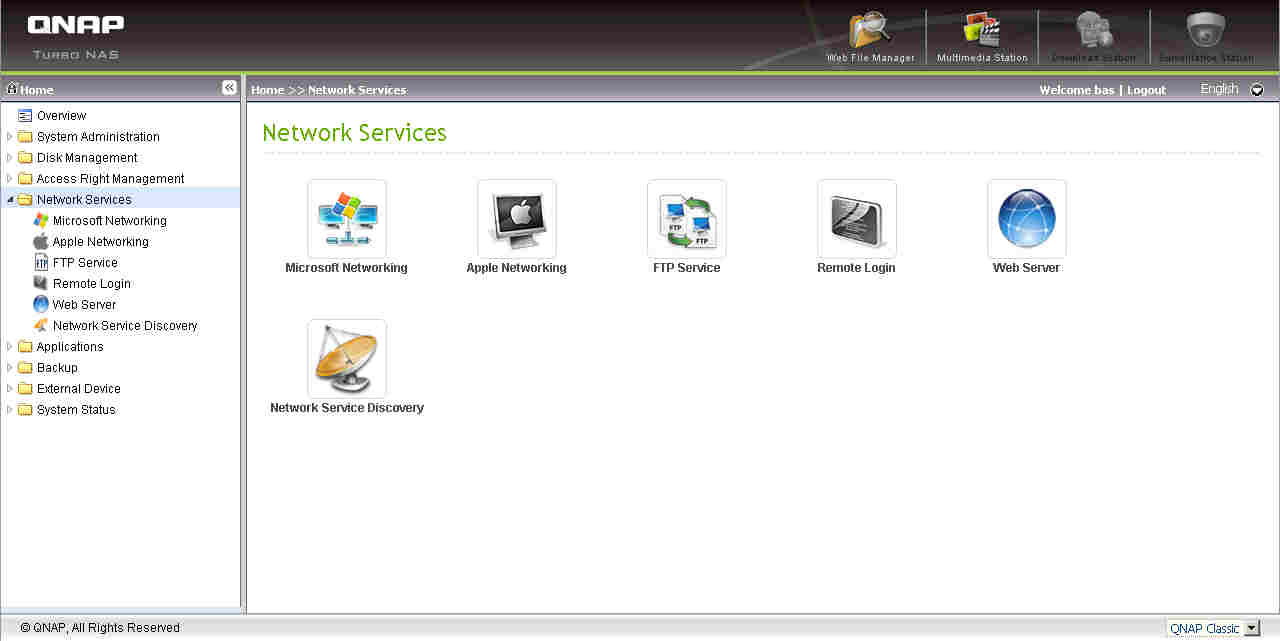The height and width of the screenshot is (641, 1280).
Task: Select Network Services in the tree
Action: [84, 199]
